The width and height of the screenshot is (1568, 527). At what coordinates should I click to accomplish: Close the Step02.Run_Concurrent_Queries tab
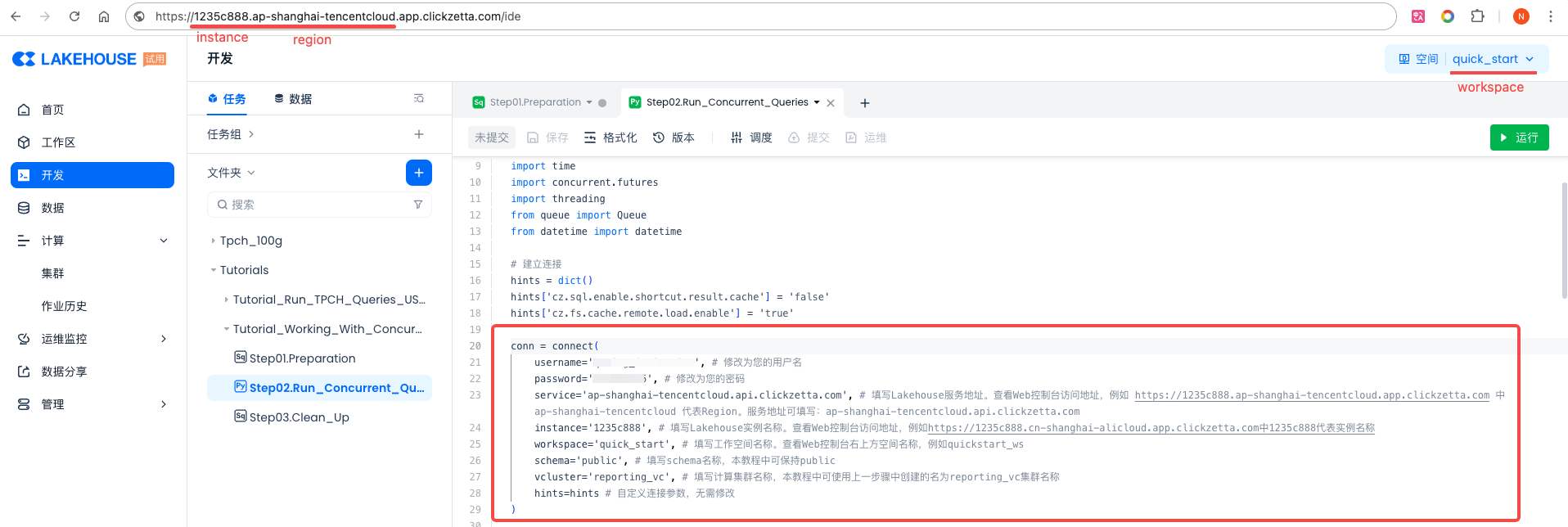[x=831, y=103]
